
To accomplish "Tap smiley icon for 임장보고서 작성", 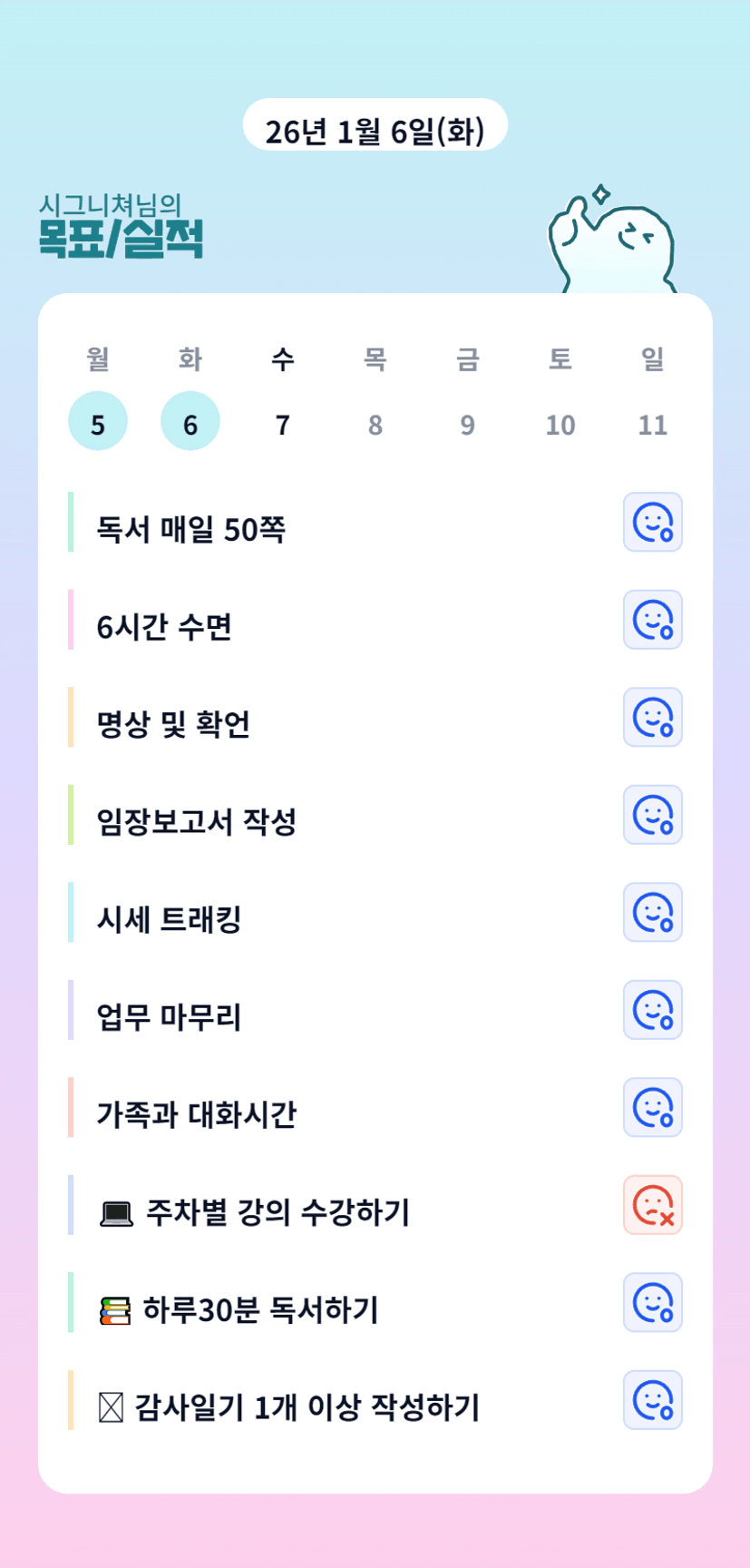I will pyautogui.click(x=652, y=815).
